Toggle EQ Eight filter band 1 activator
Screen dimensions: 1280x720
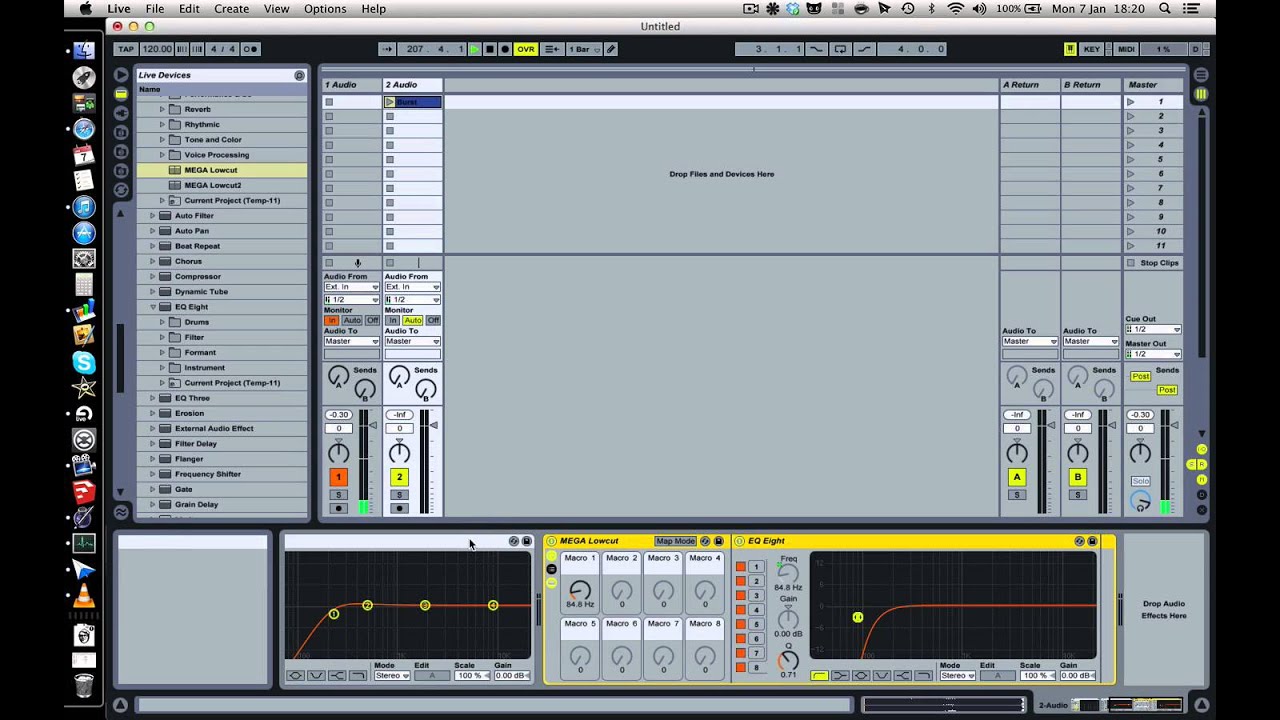[741, 567]
